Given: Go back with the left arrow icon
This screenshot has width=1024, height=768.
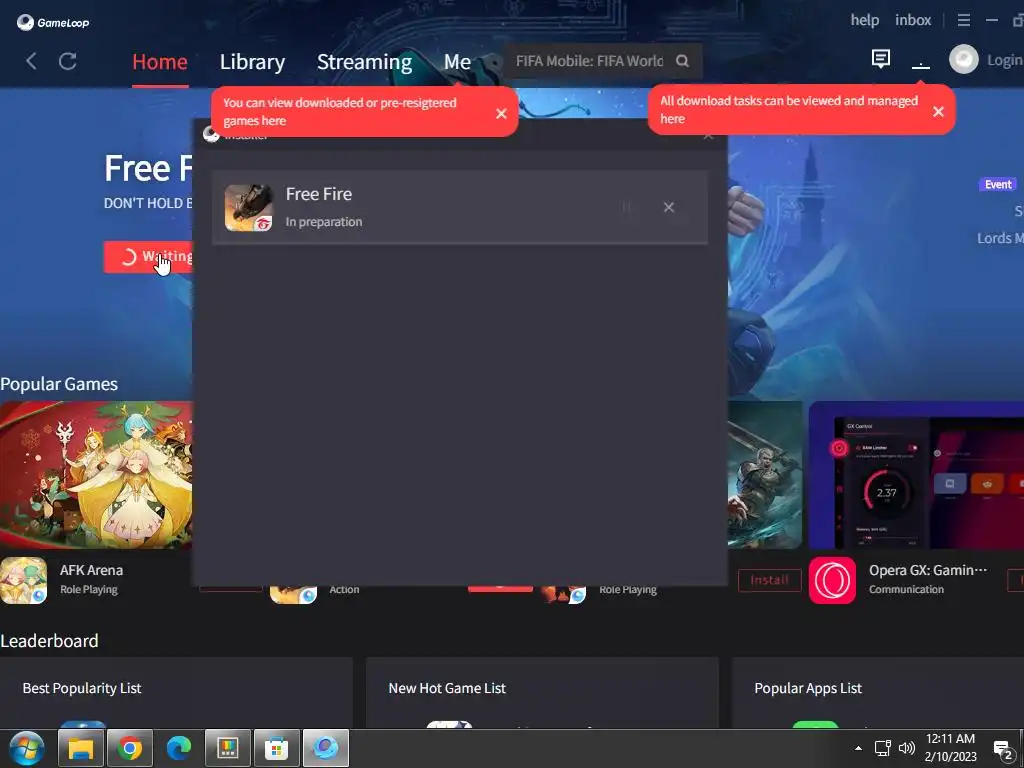Looking at the screenshot, I should pyautogui.click(x=31, y=61).
